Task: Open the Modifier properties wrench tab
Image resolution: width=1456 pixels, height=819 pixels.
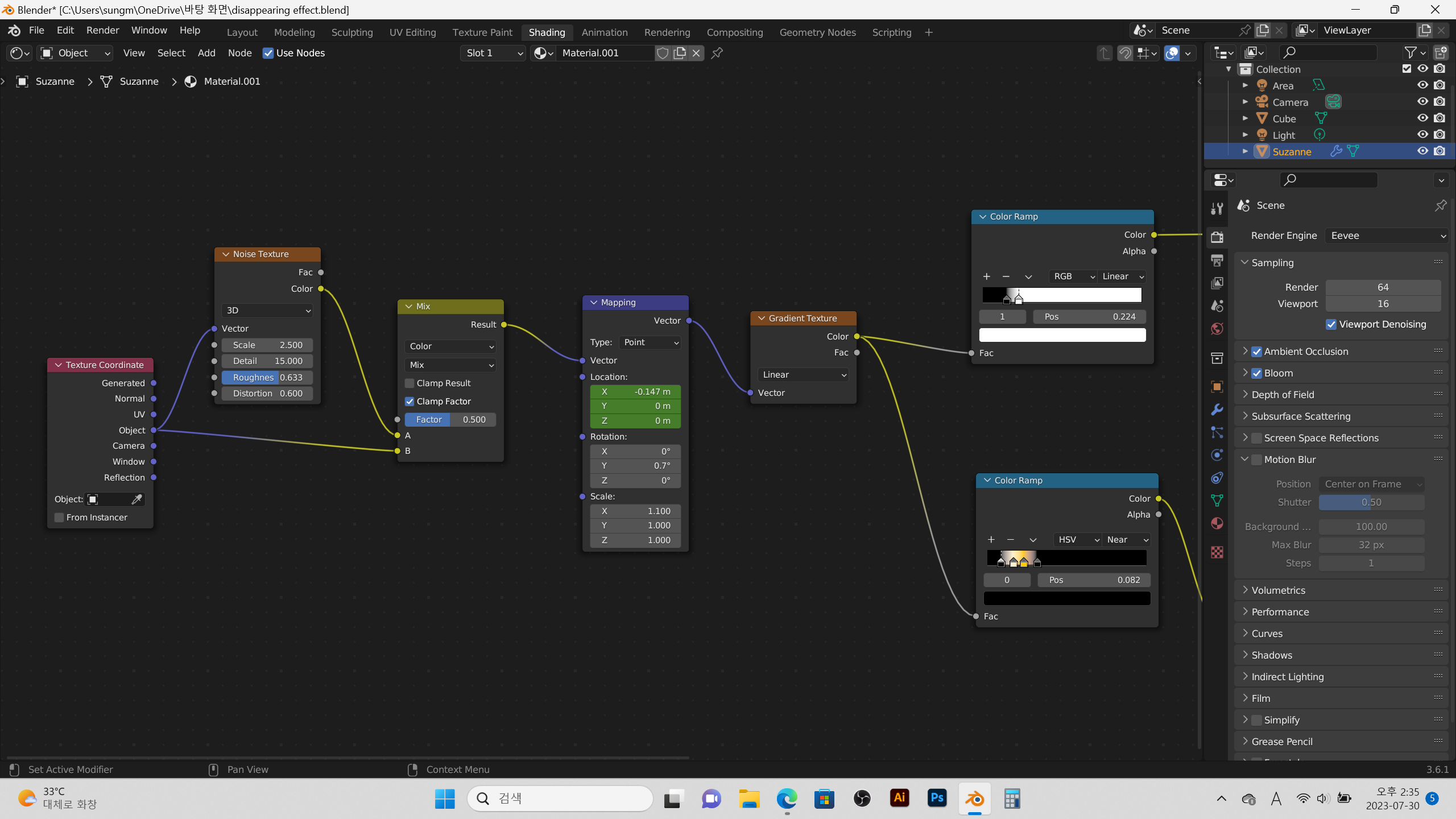Action: click(x=1217, y=409)
